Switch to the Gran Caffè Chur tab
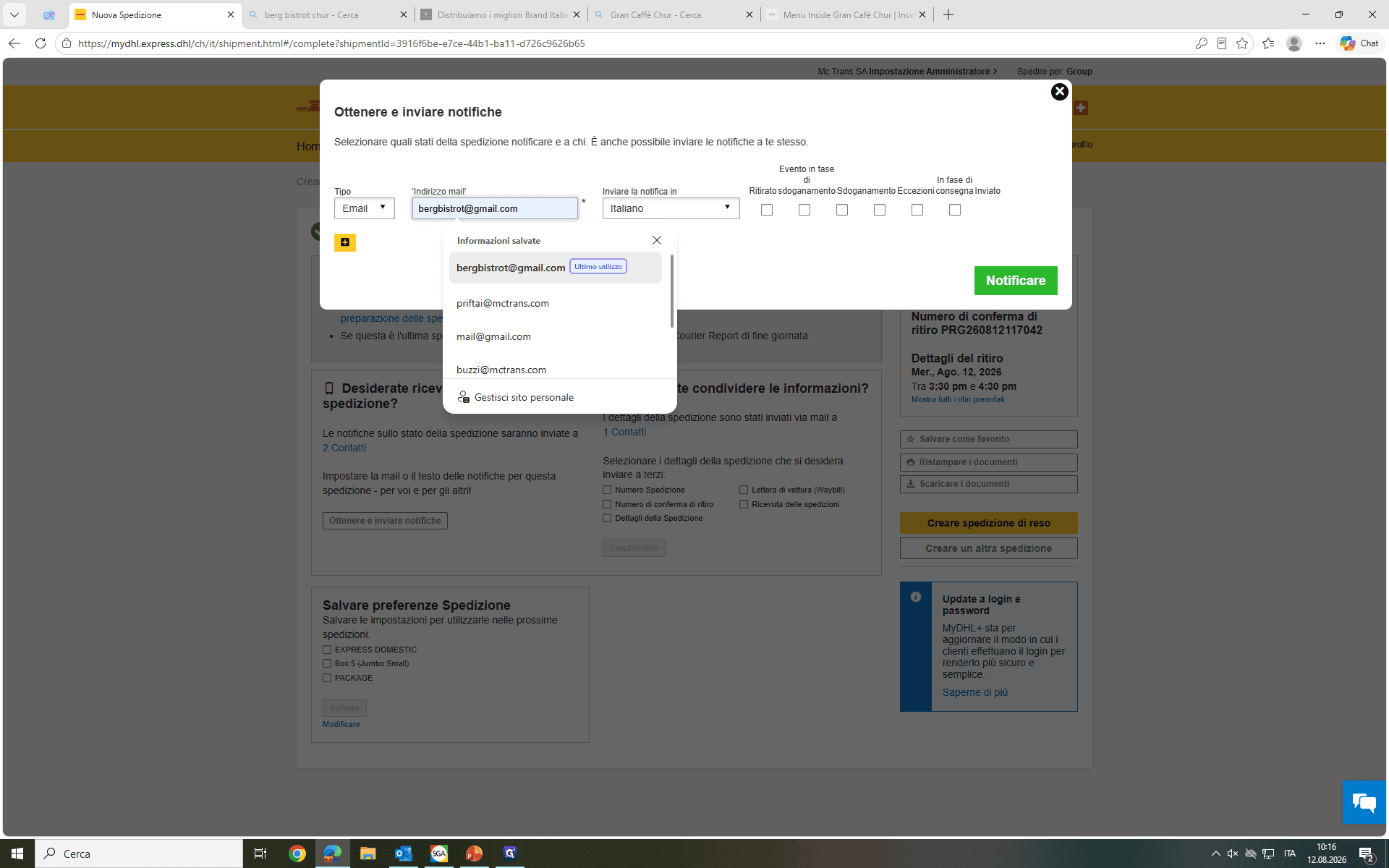Viewport: 1389px width, 868px height. [674, 14]
